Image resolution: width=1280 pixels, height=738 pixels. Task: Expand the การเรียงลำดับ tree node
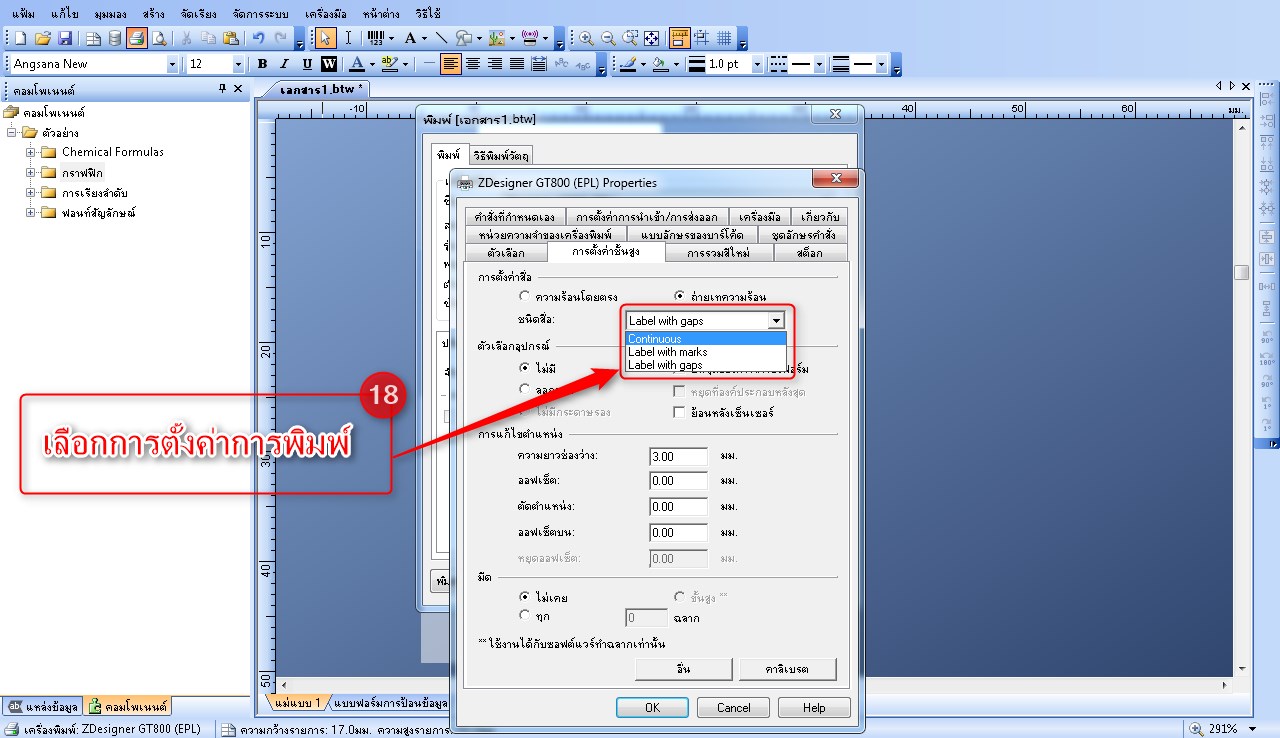pyautogui.click(x=31, y=192)
